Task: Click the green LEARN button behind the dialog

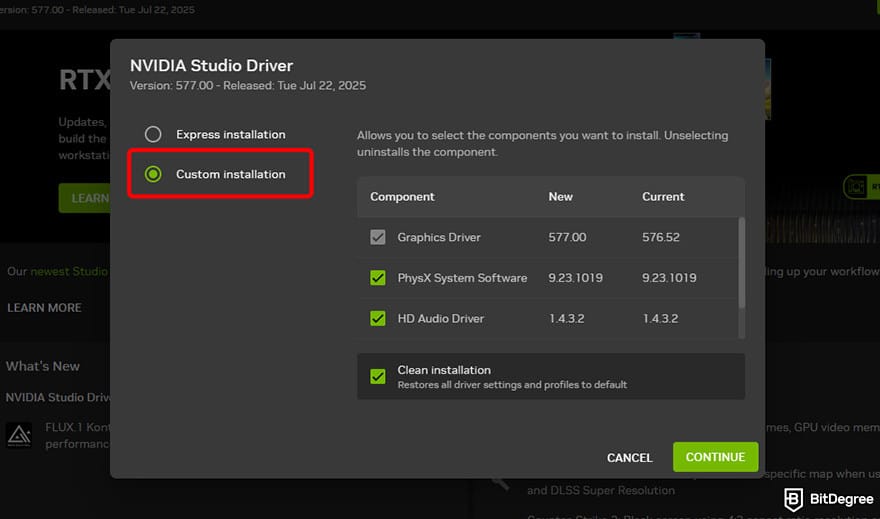Action: pyautogui.click(x=85, y=198)
